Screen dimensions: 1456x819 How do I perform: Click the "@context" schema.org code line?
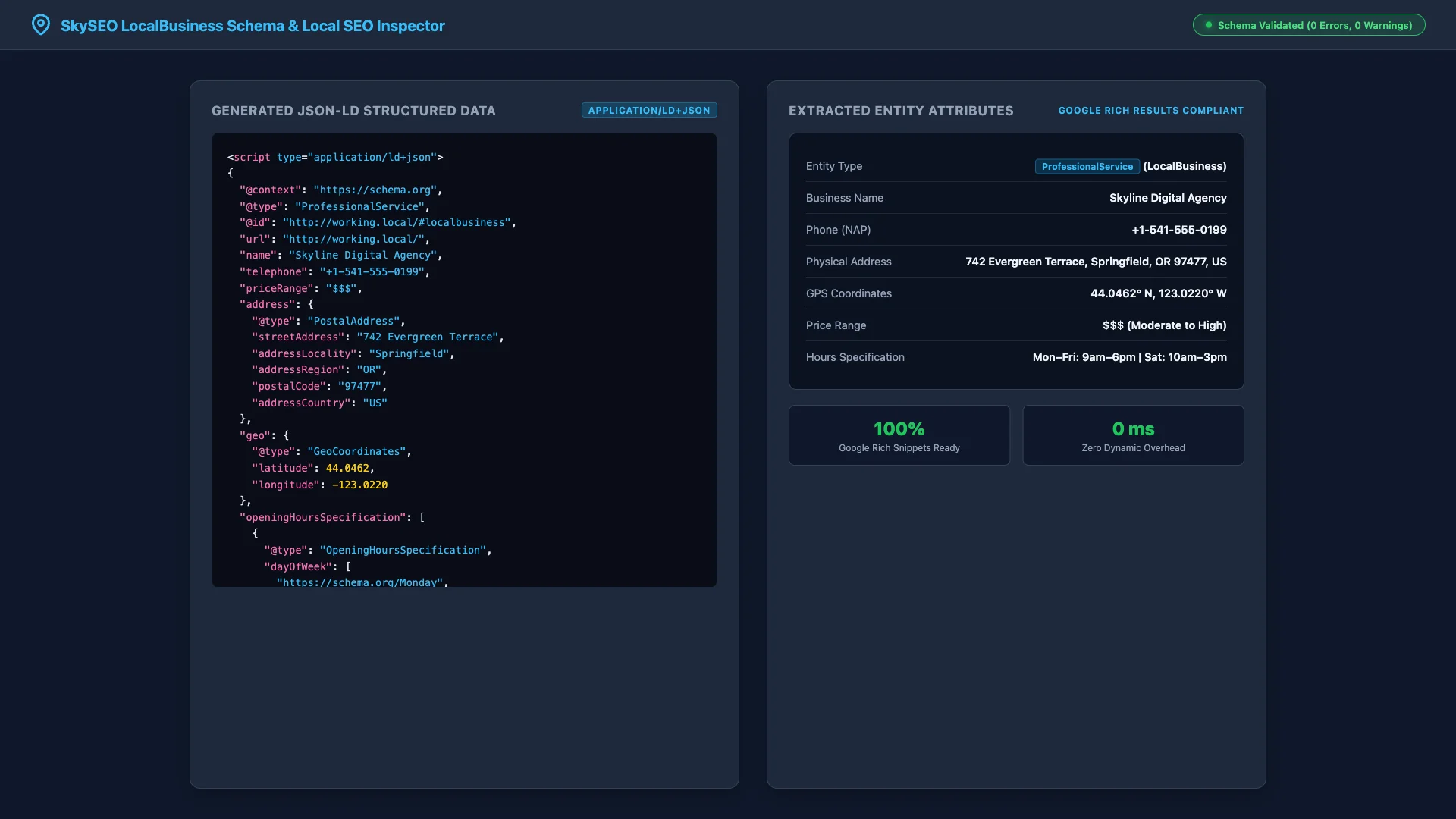(341, 190)
